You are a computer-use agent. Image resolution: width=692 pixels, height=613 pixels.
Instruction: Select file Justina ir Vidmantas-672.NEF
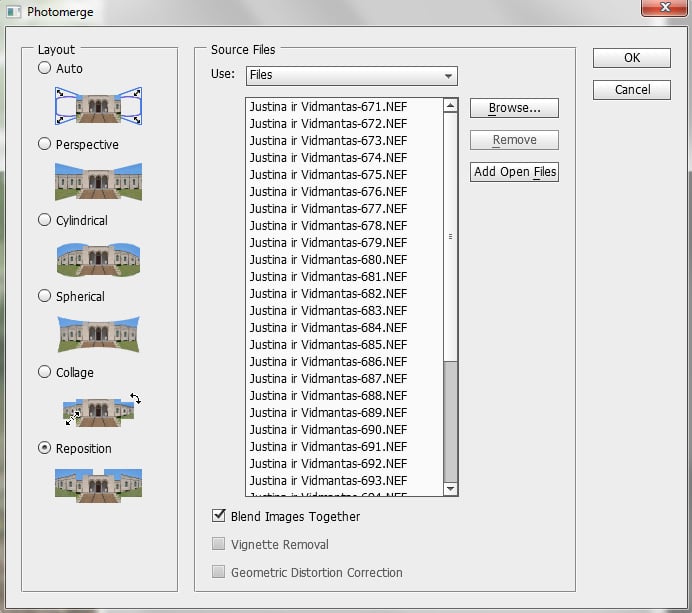click(x=344, y=124)
